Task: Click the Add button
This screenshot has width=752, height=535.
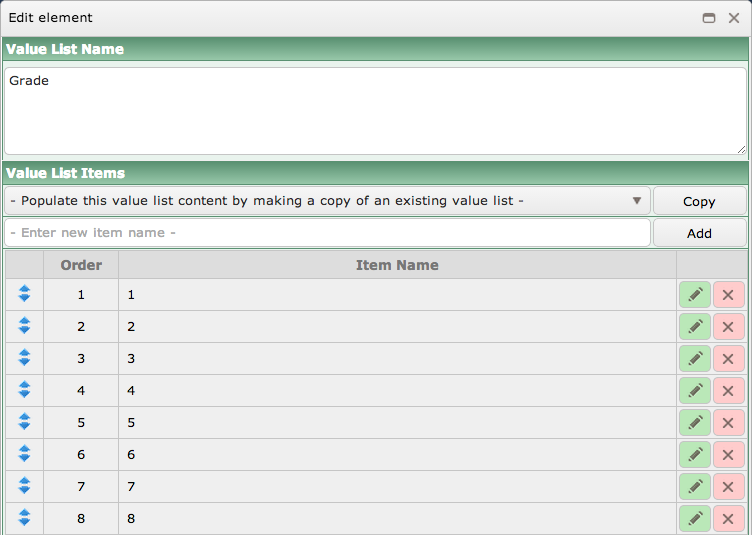Action: (x=699, y=233)
